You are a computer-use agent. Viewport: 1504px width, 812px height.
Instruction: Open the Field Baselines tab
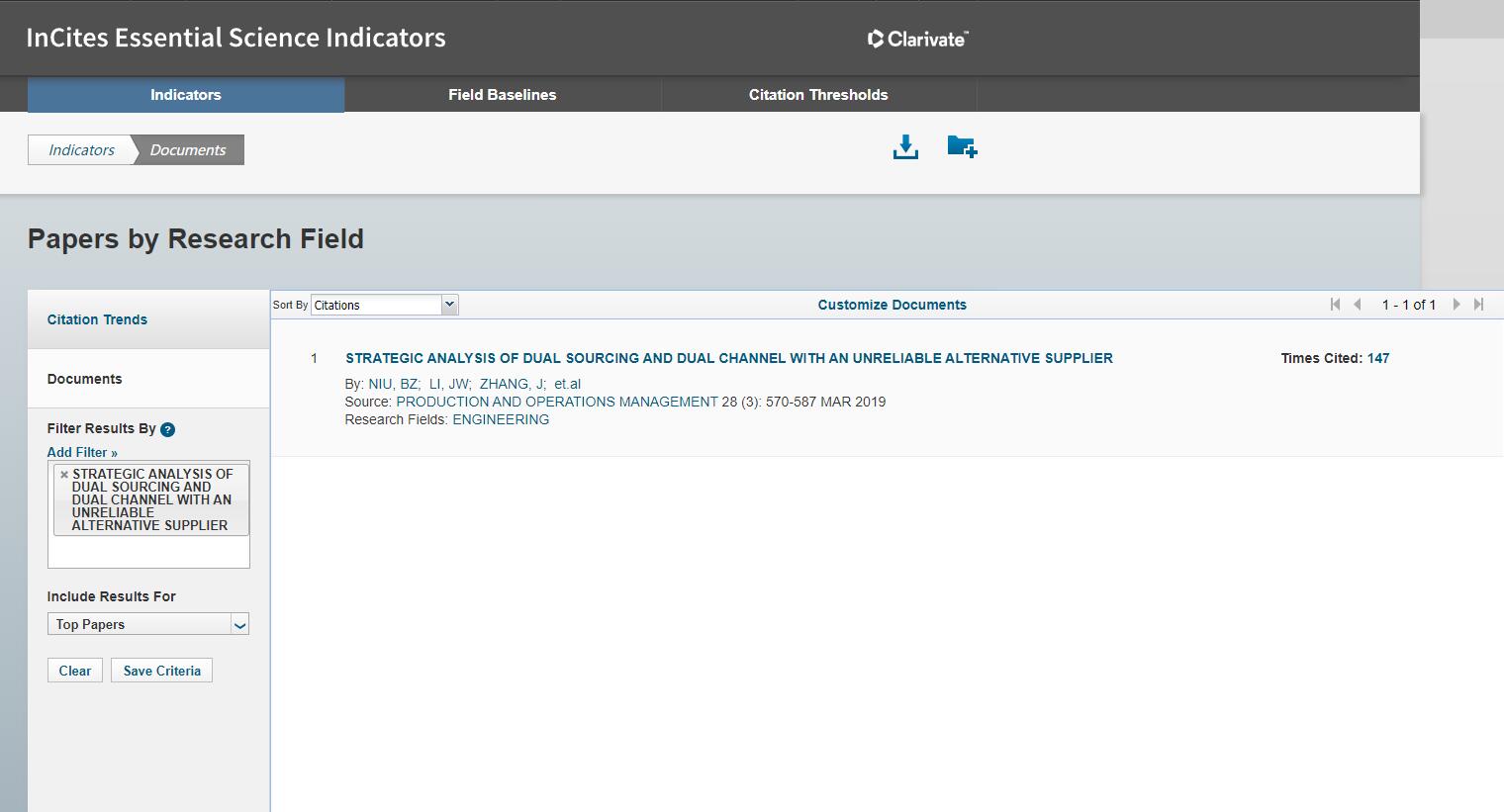[x=503, y=95]
